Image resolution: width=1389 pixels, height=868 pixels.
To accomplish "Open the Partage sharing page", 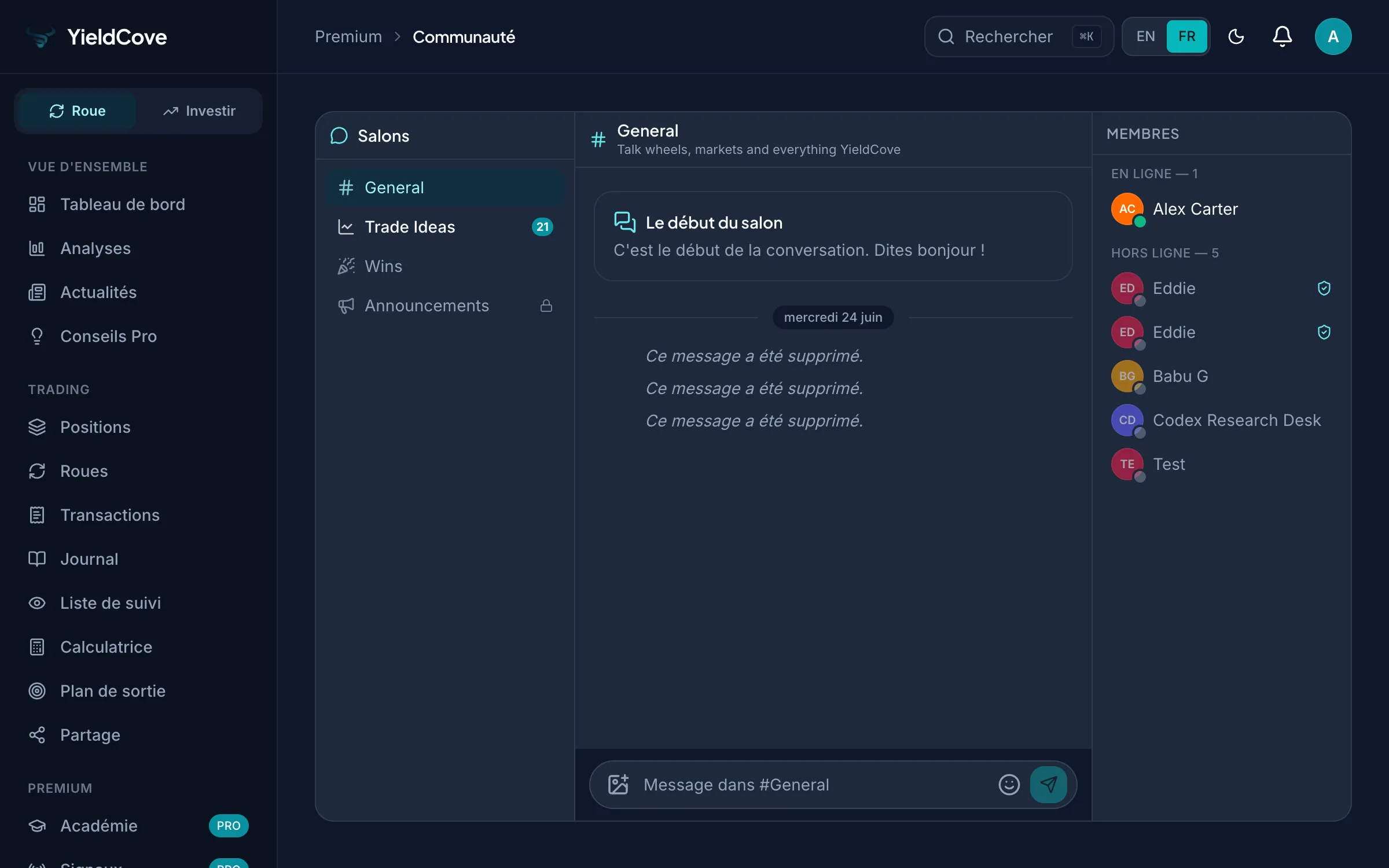I will coord(138,735).
